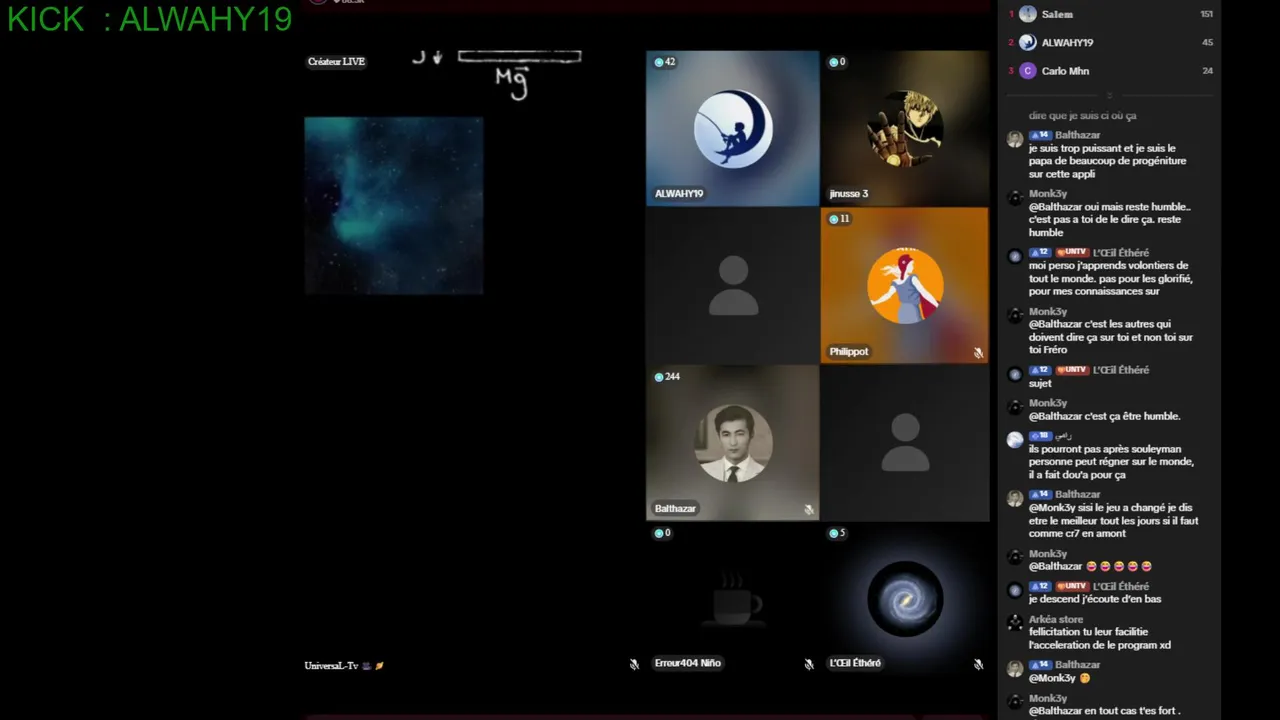The width and height of the screenshot is (1280, 720).
Task: Open the jinusso 3 guest tile
Action: click(905, 128)
